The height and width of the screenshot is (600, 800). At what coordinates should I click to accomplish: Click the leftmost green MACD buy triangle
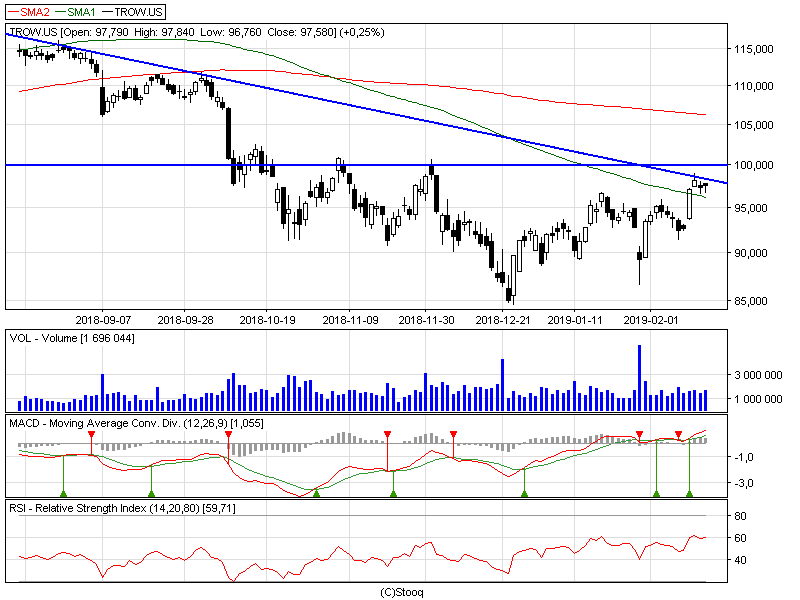pos(63,493)
